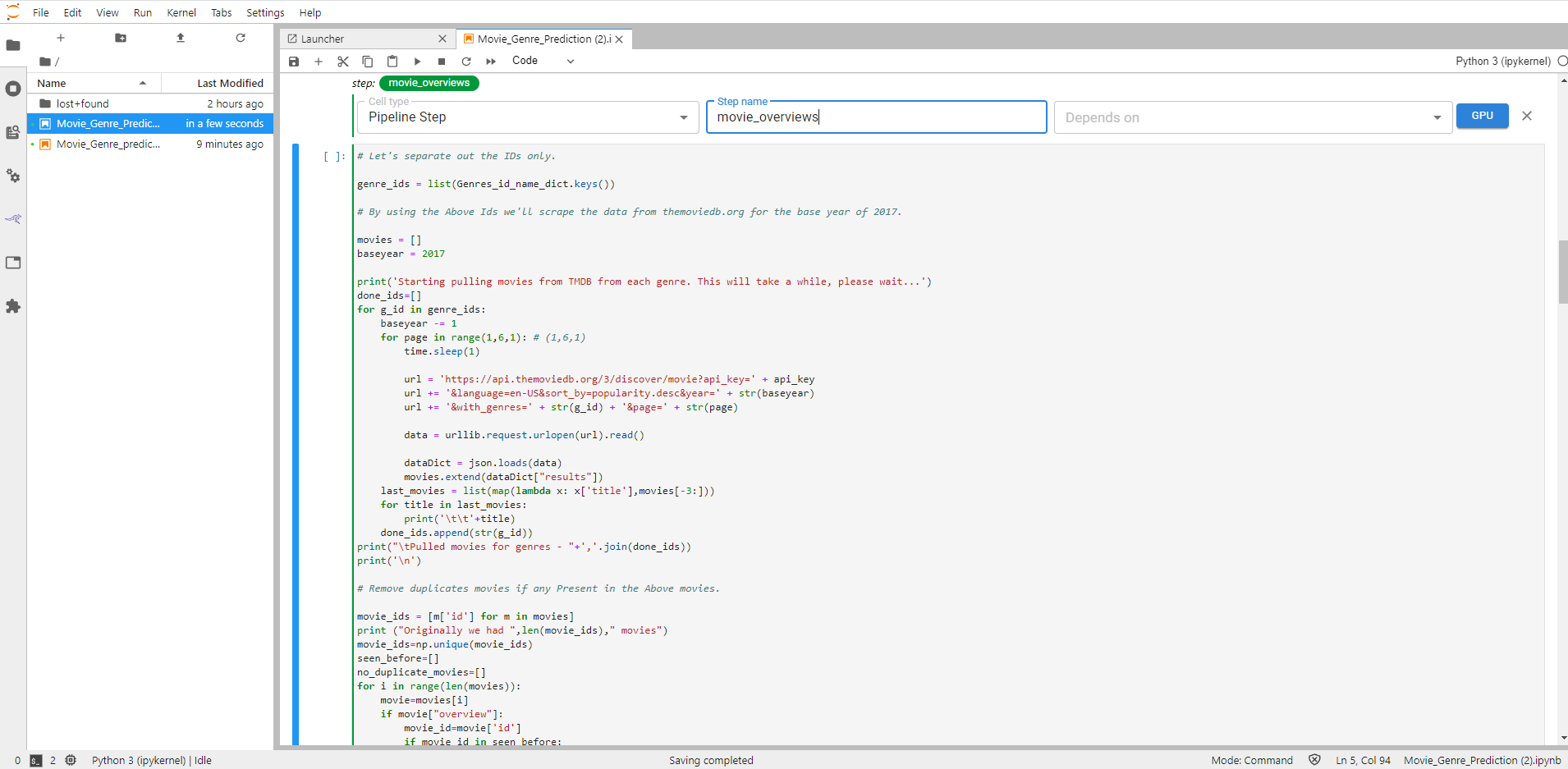Click the code cell collapser blue bar
1568x769 pixels.
coord(296,444)
